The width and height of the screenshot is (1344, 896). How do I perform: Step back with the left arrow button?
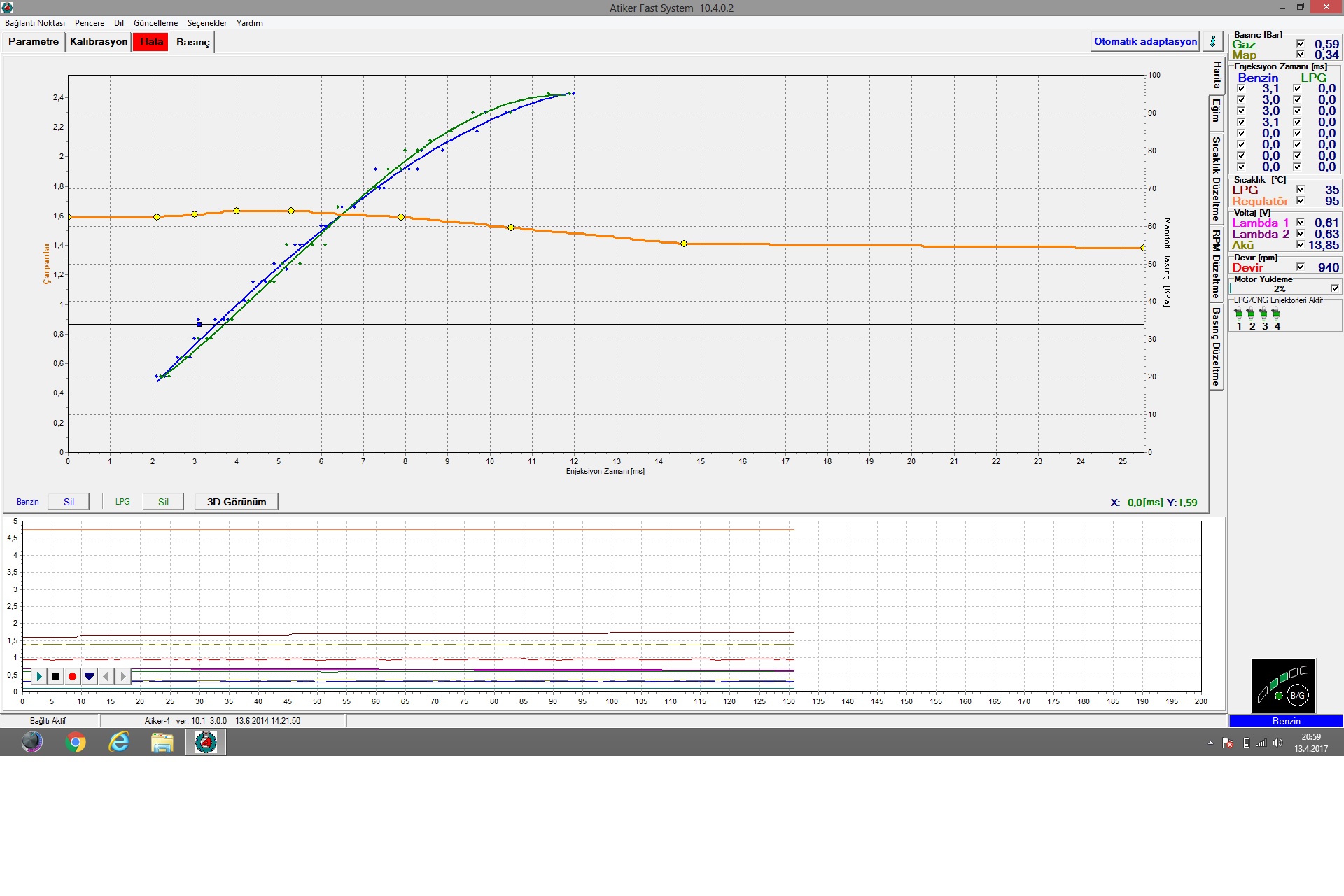coord(106,676)
